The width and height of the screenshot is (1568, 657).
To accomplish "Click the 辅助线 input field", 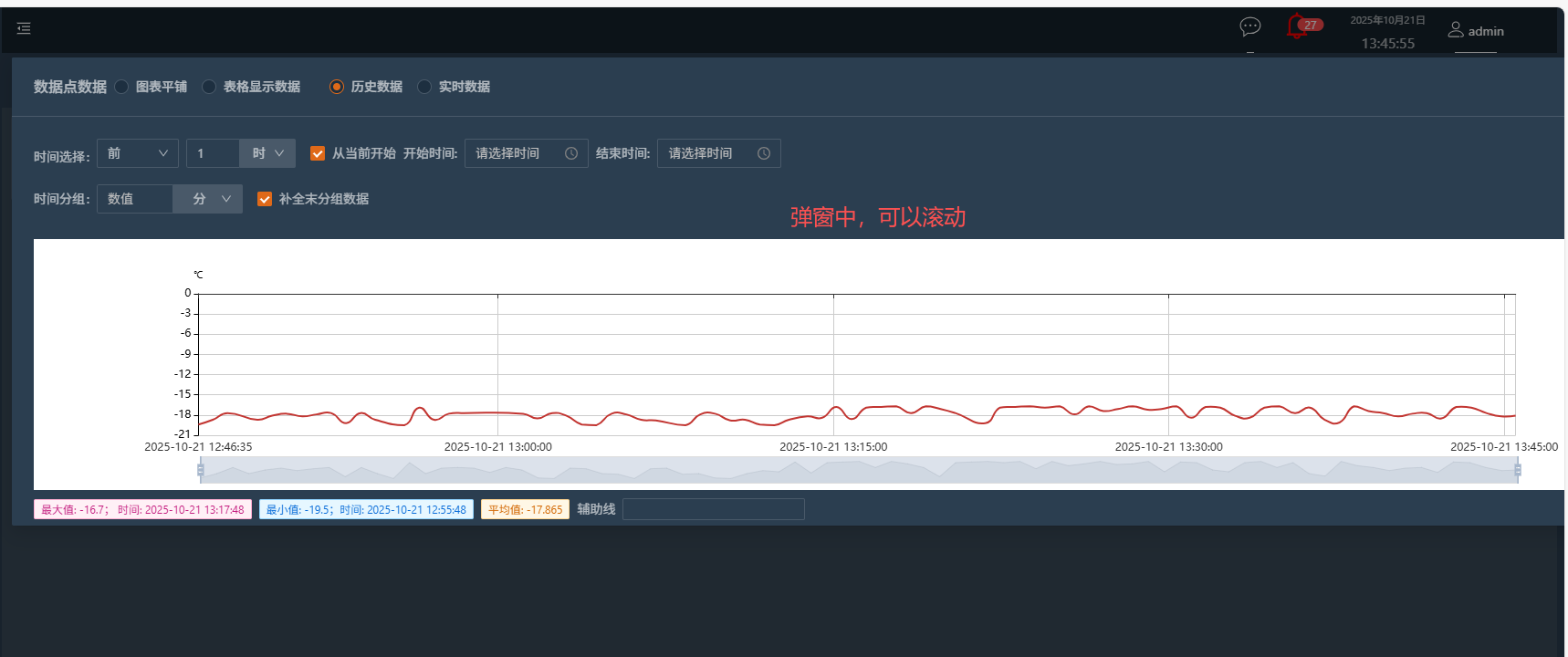I will pyautogui.click(x=713, y=509).
